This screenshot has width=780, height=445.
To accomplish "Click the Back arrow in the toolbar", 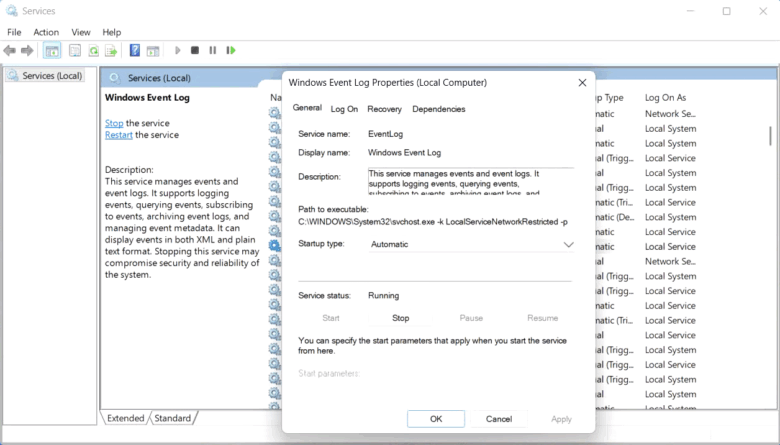I will pos(11,50).
